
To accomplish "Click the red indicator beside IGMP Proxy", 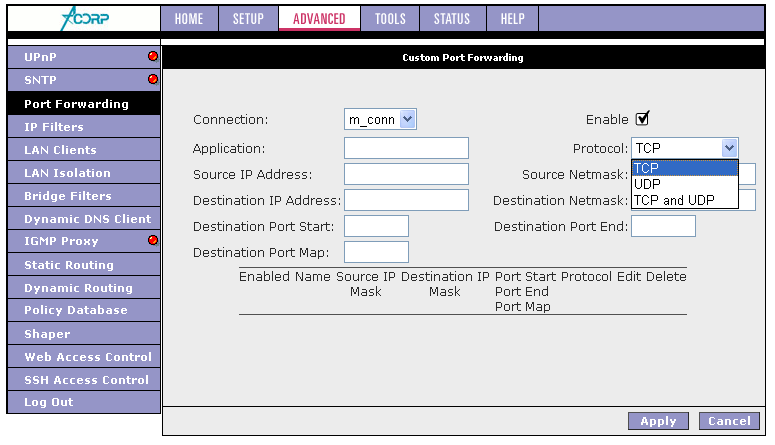I will [153, 241].
